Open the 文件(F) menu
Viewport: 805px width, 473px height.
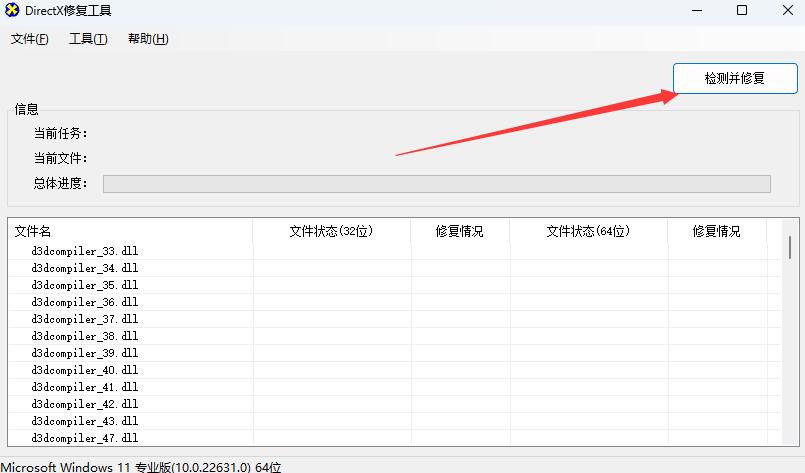point(30,39)
